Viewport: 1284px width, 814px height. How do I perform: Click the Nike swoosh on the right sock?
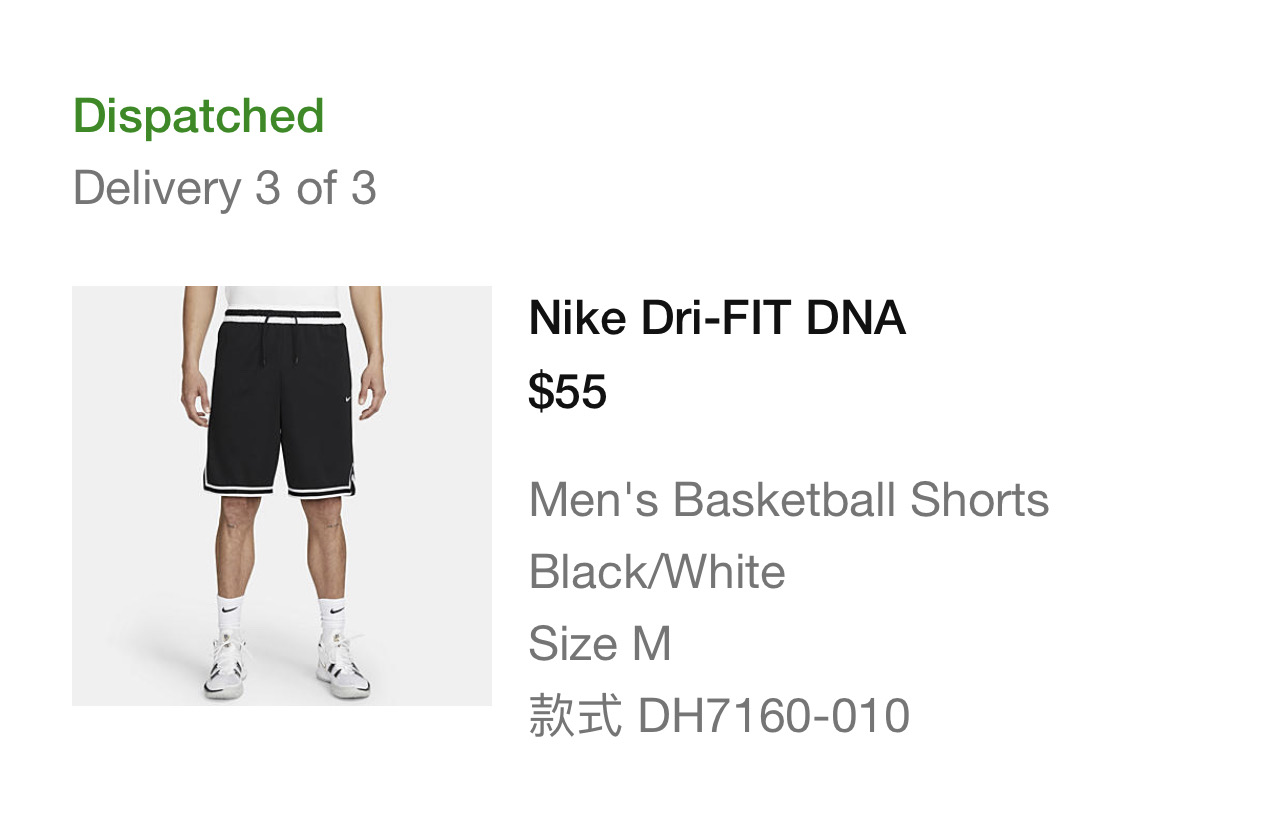[336, 608]
